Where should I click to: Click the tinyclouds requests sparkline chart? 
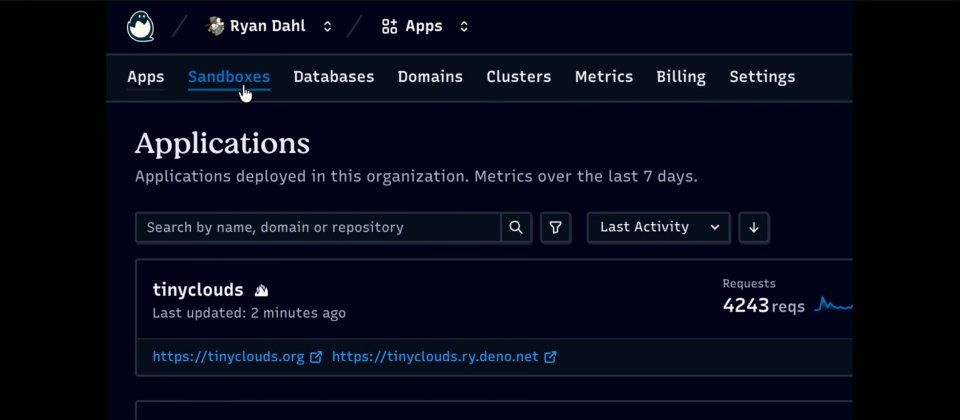tap(834, 304)
